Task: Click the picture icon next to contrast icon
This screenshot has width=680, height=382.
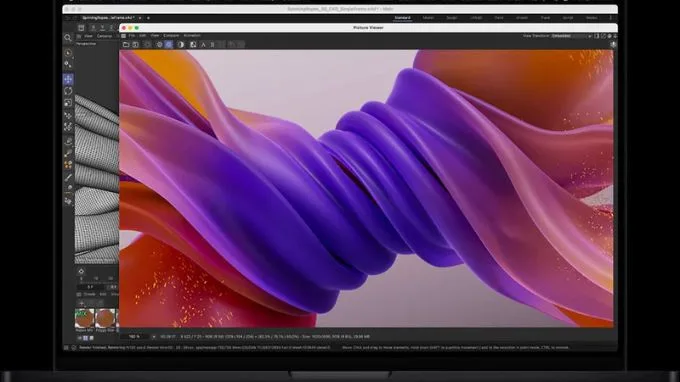Action: tap(193, 45)
